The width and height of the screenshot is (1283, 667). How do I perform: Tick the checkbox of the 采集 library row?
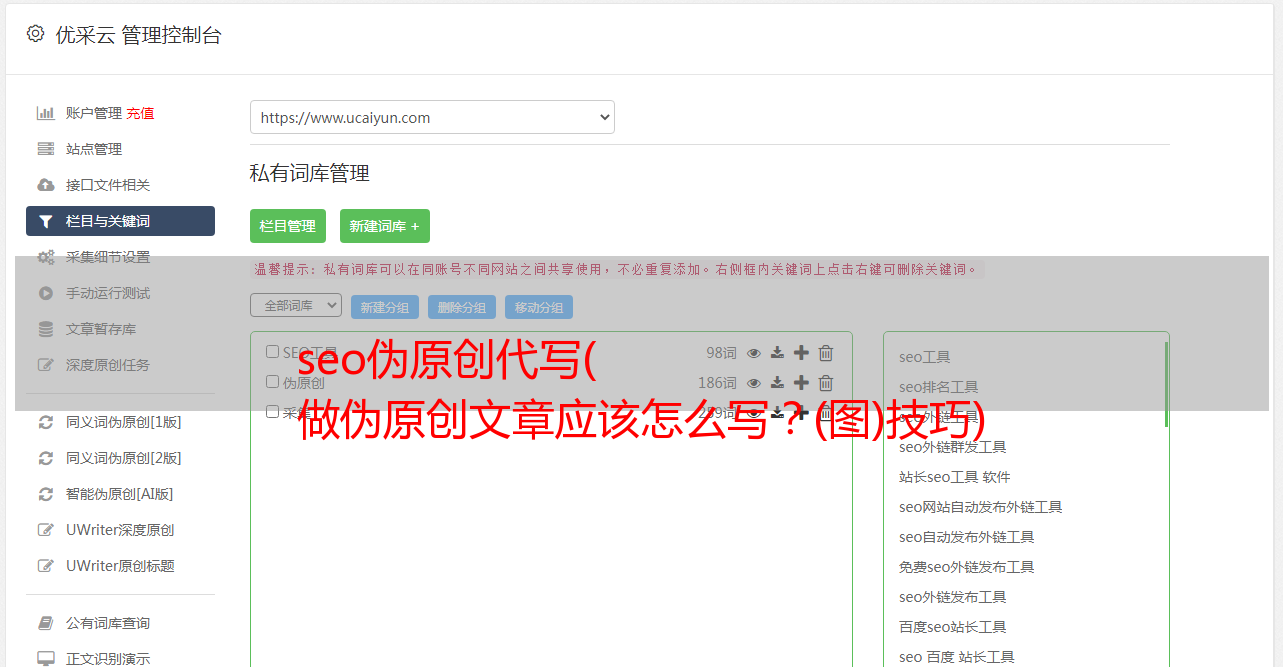pyautogui.click(x=272, y=412)
